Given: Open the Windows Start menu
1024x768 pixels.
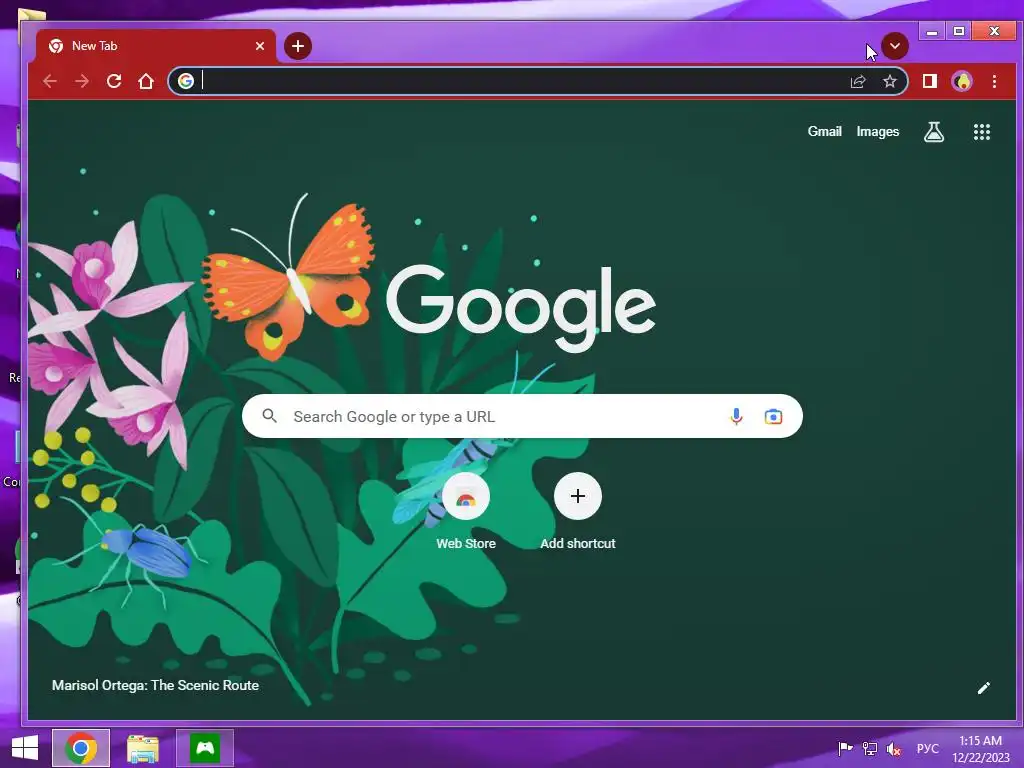Looking at the screenshot, I should 25,748.
